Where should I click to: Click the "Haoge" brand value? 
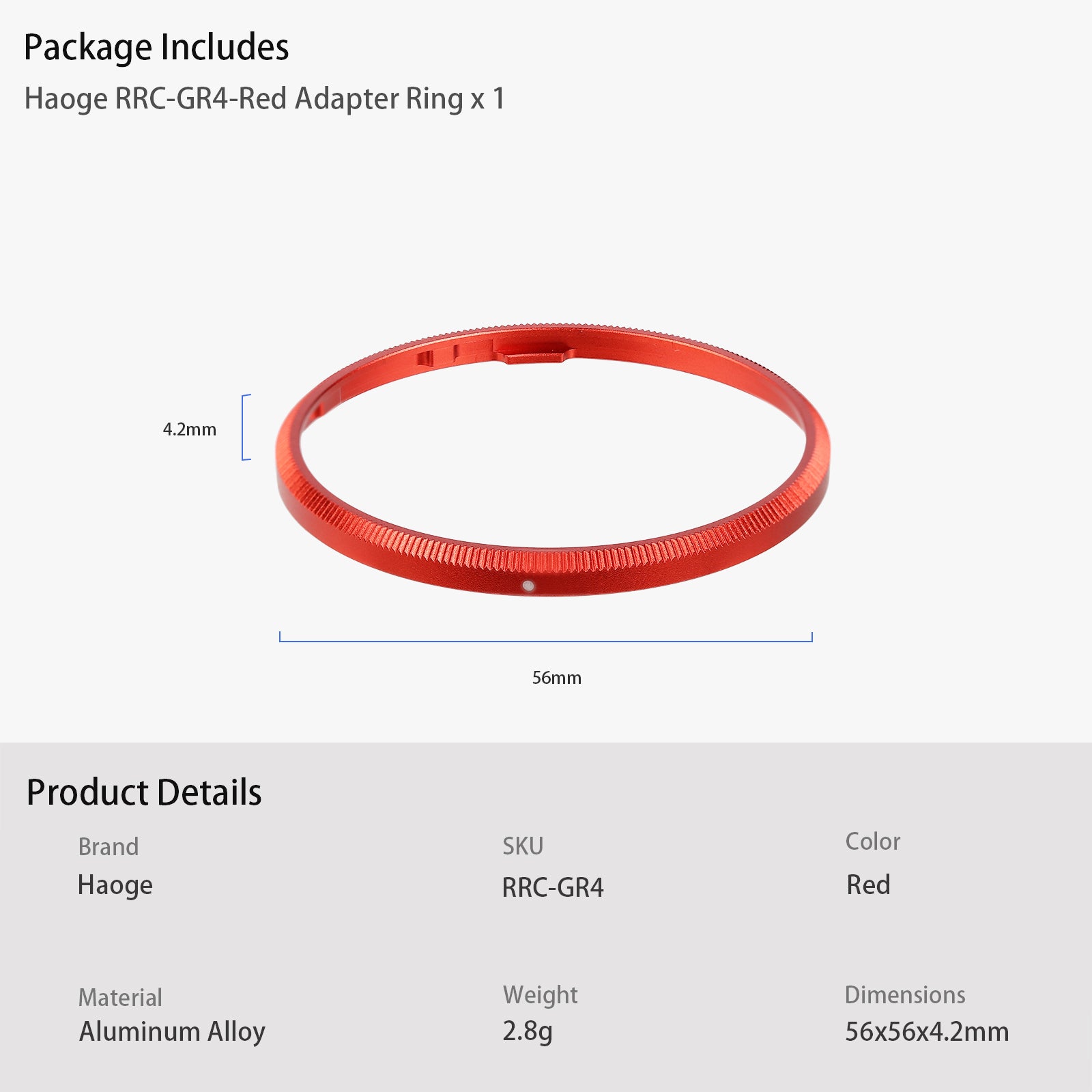click(115, 885)
